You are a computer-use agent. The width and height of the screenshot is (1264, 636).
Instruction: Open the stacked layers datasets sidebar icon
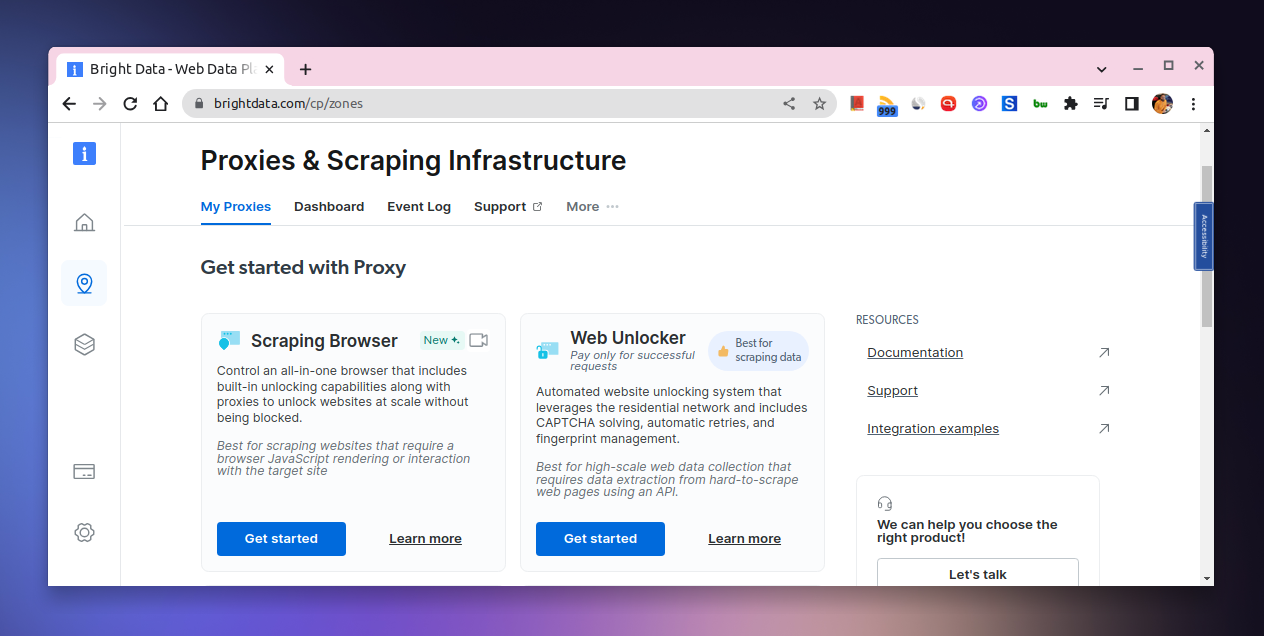click(84, 344)
